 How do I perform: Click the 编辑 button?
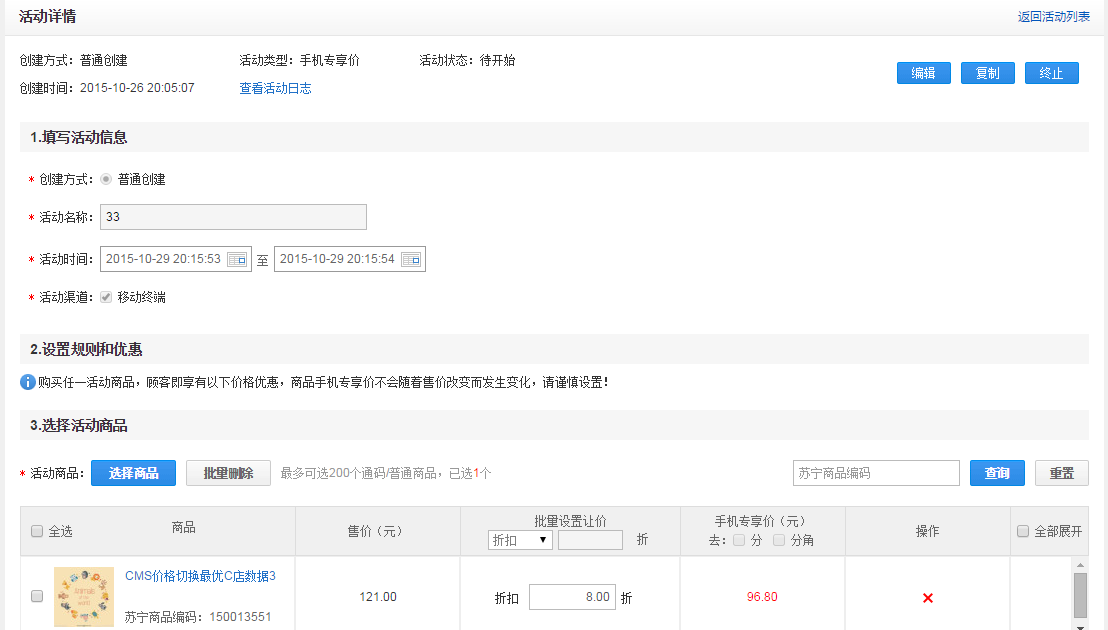(x=924, y=73)
